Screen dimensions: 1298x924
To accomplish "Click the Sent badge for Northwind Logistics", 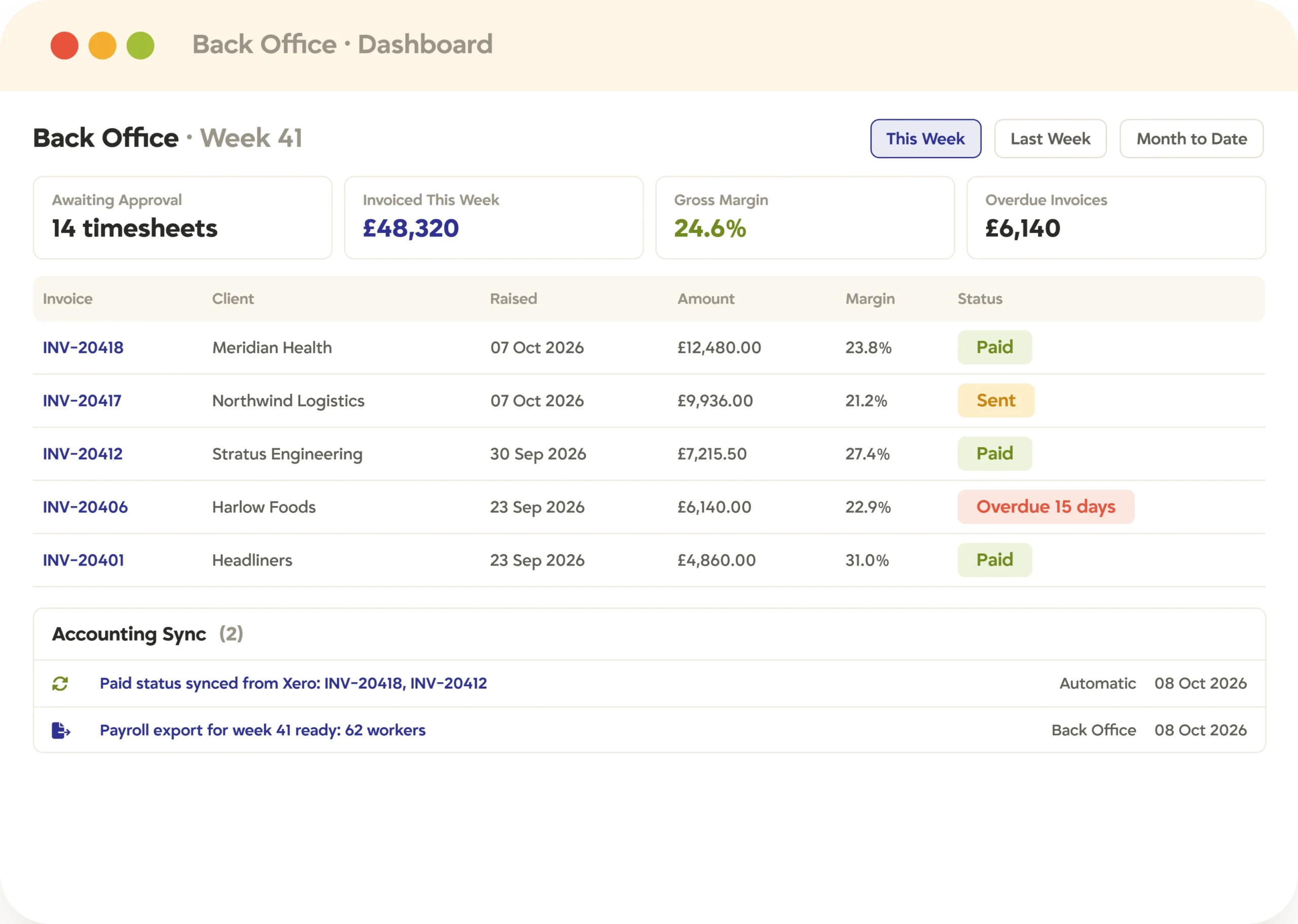I will pyautogui.click(x=996, y=401).
